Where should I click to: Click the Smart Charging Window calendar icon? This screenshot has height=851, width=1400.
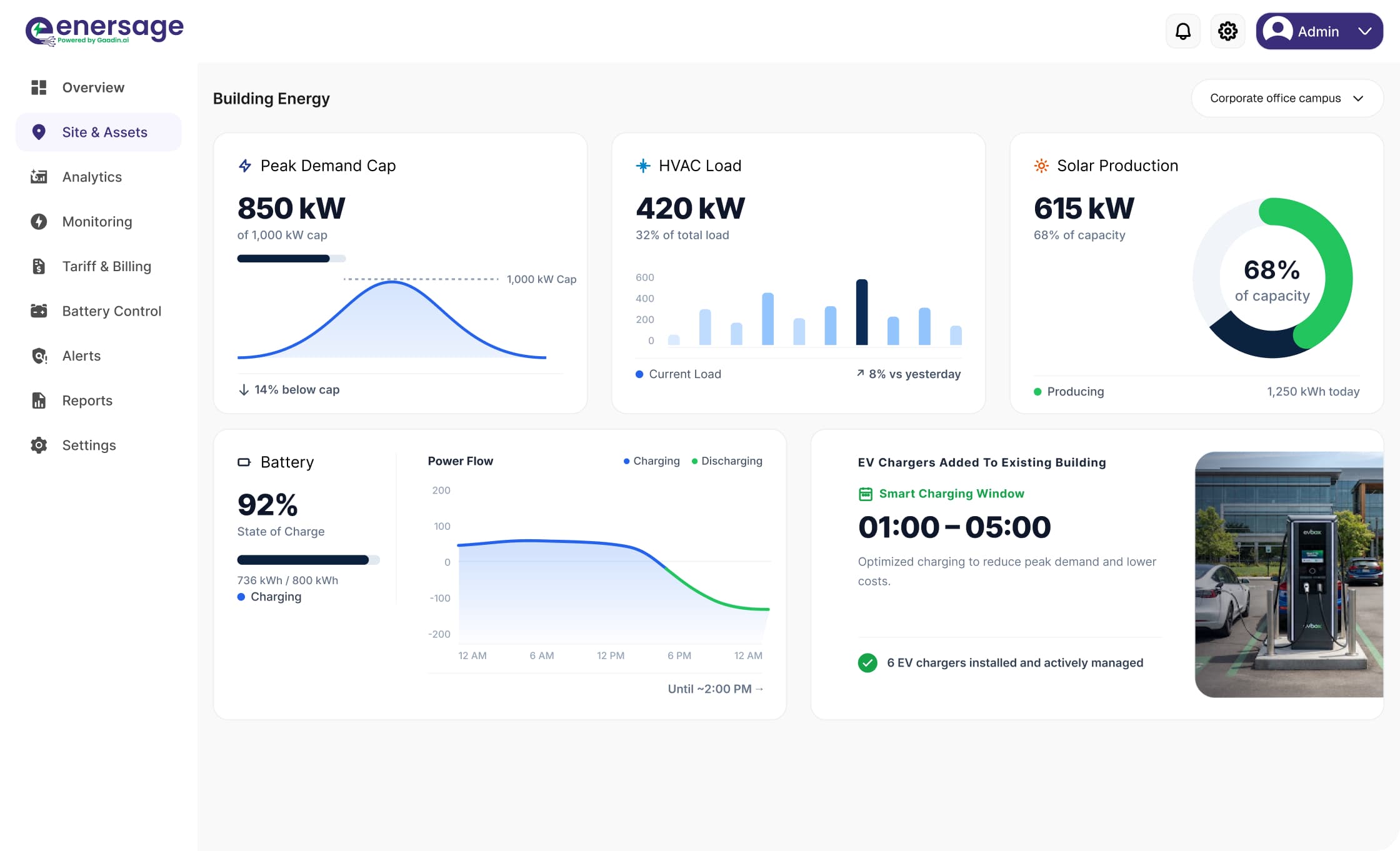(x=866, y=494)
